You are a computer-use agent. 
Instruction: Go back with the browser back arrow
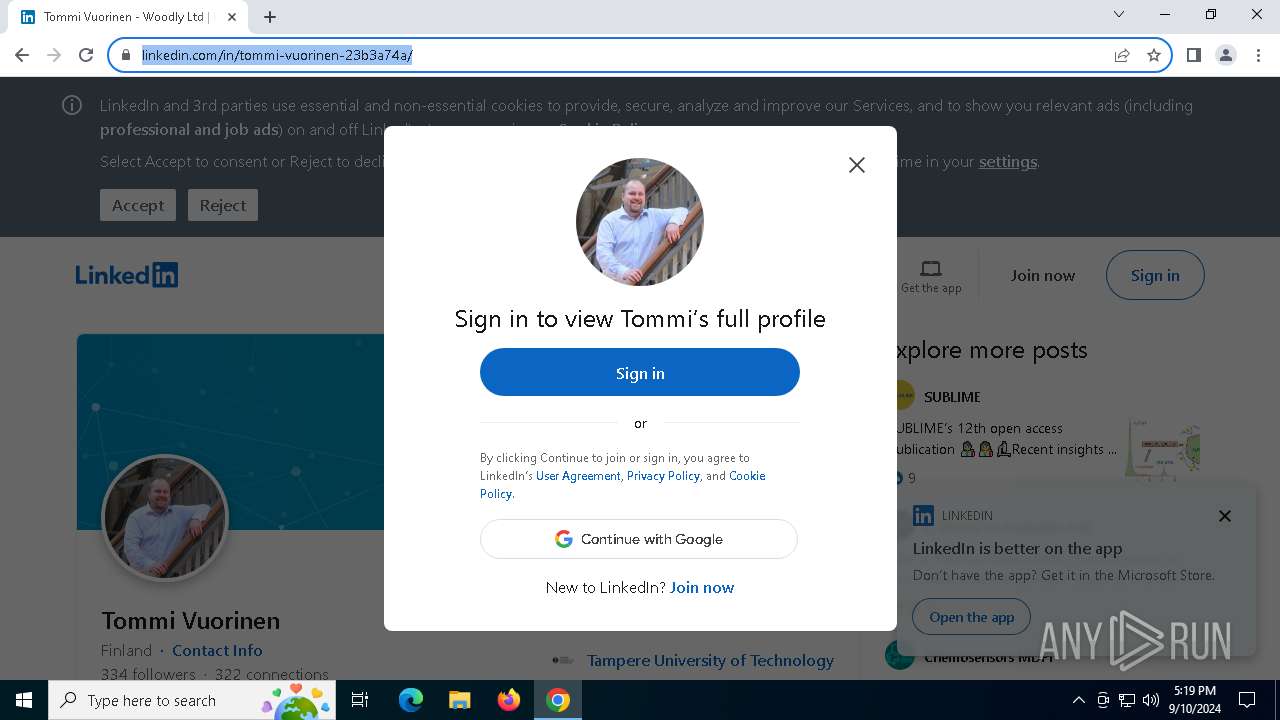[x=22, y=55]
